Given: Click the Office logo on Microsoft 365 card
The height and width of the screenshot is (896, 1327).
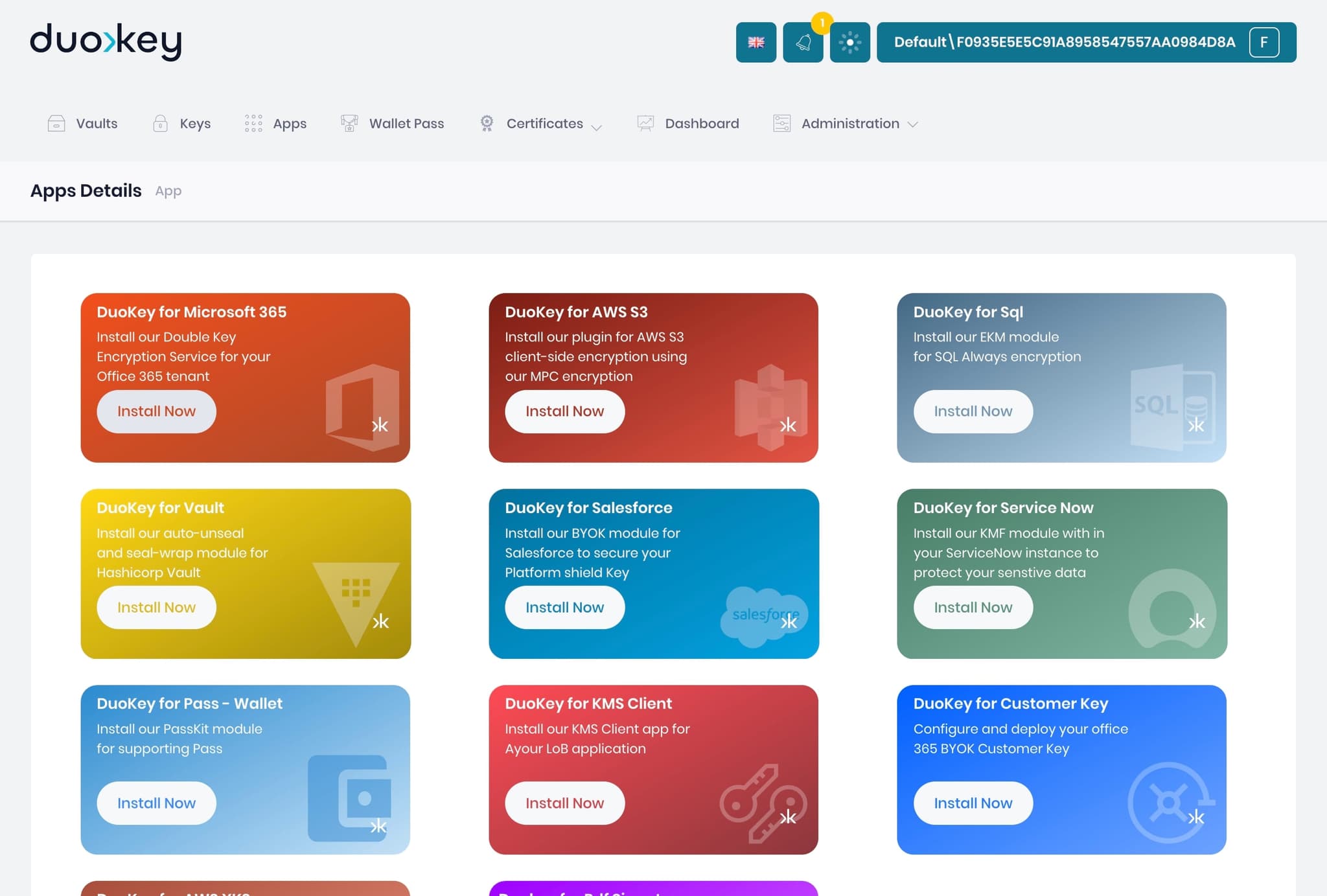Looking at the screenshot, I should pyautogui.click(x=362, y=408).
